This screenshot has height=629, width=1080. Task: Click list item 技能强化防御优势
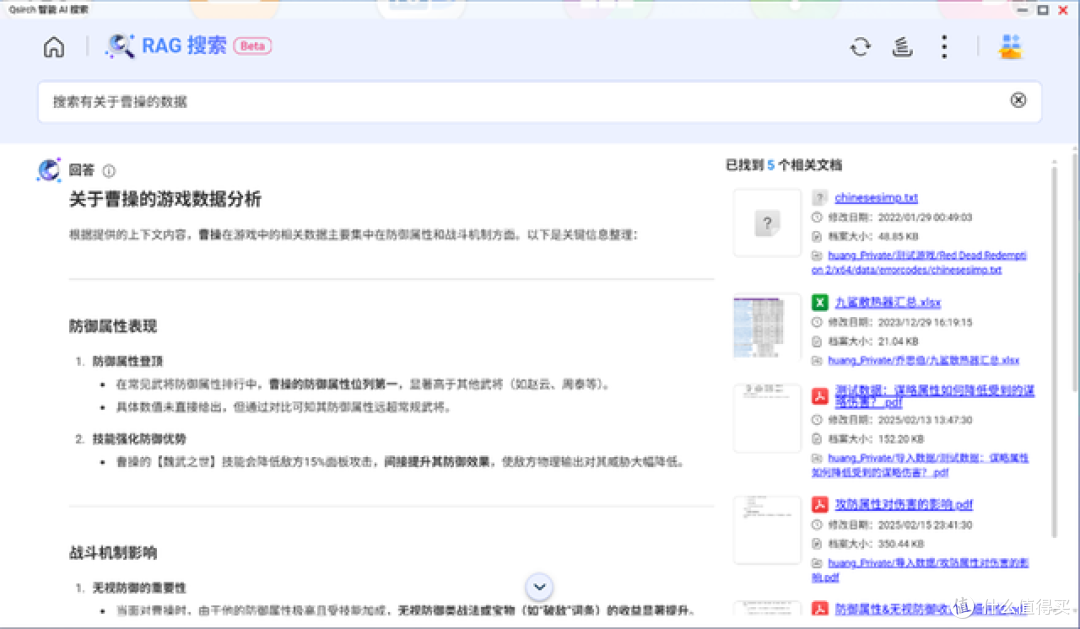click(x=139, y=439)
